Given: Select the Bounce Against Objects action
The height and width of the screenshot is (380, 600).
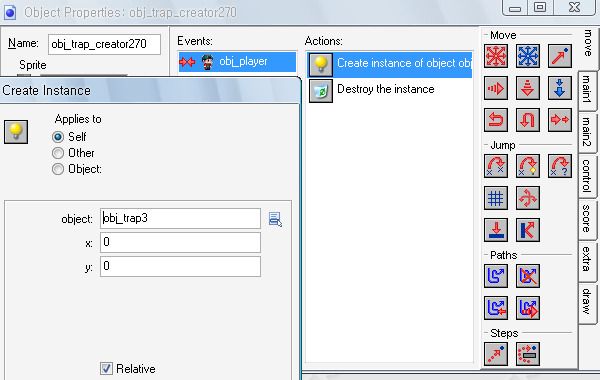Looking at the screenshot, I should [x=528, y=230].
